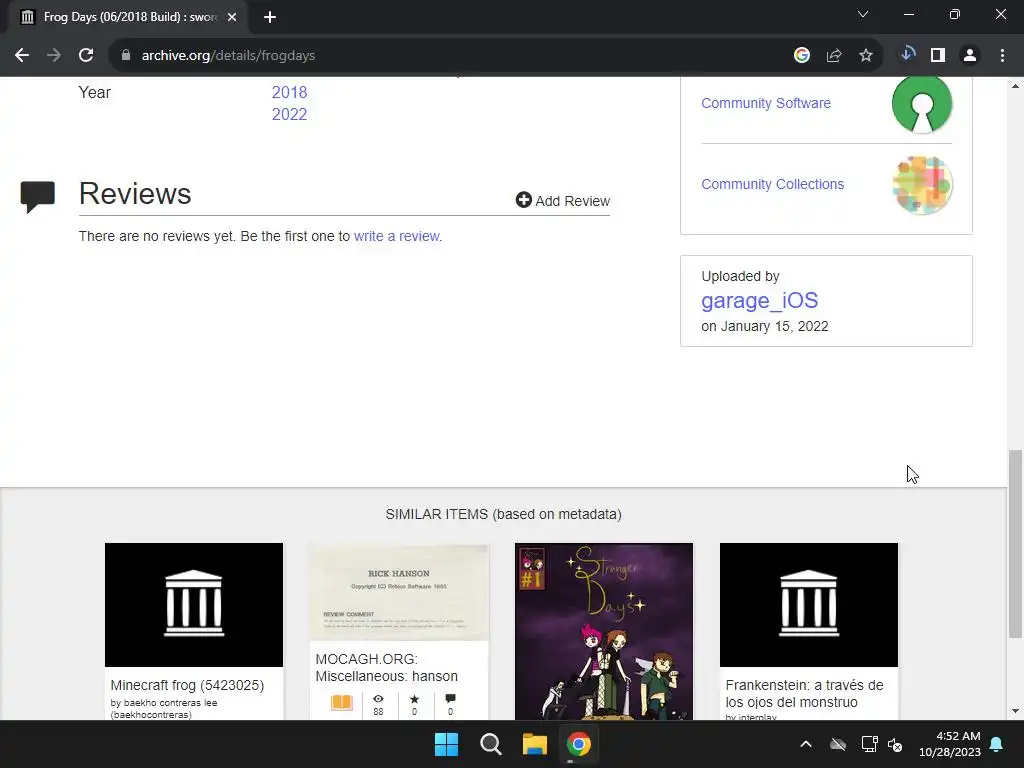Screen dimensions: 1024x768
Task: Open the network display tray icon
Action: point(869,744)
